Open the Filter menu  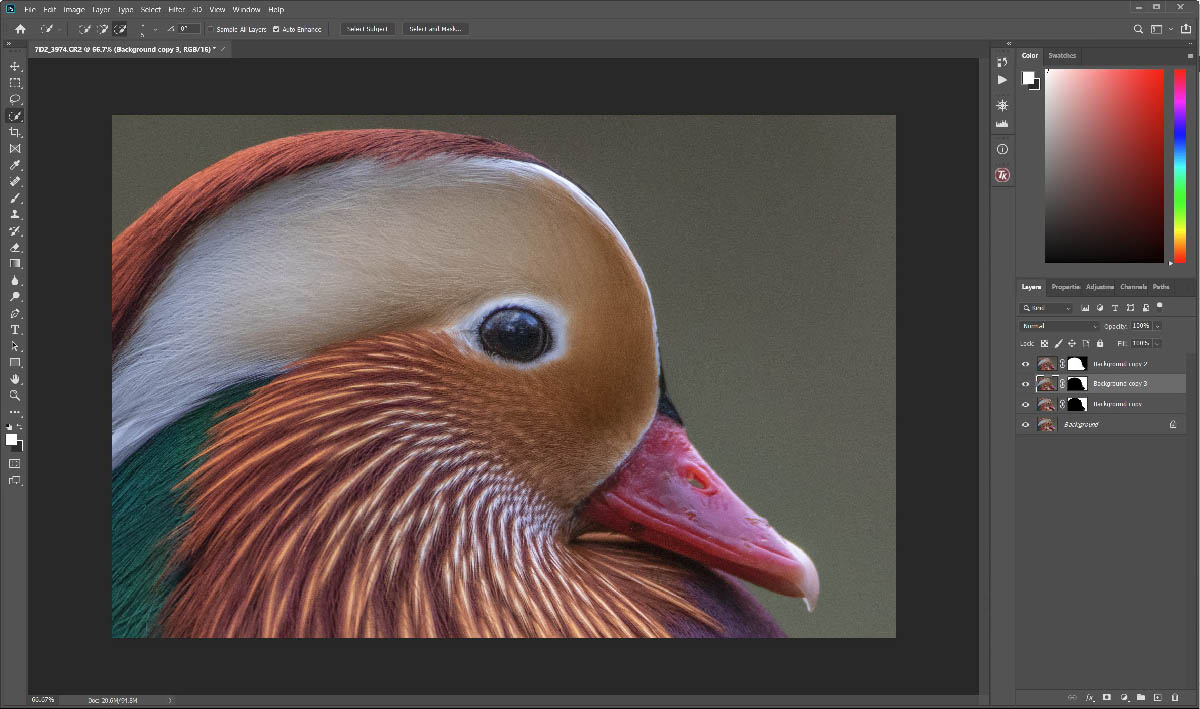click(176, 9)
